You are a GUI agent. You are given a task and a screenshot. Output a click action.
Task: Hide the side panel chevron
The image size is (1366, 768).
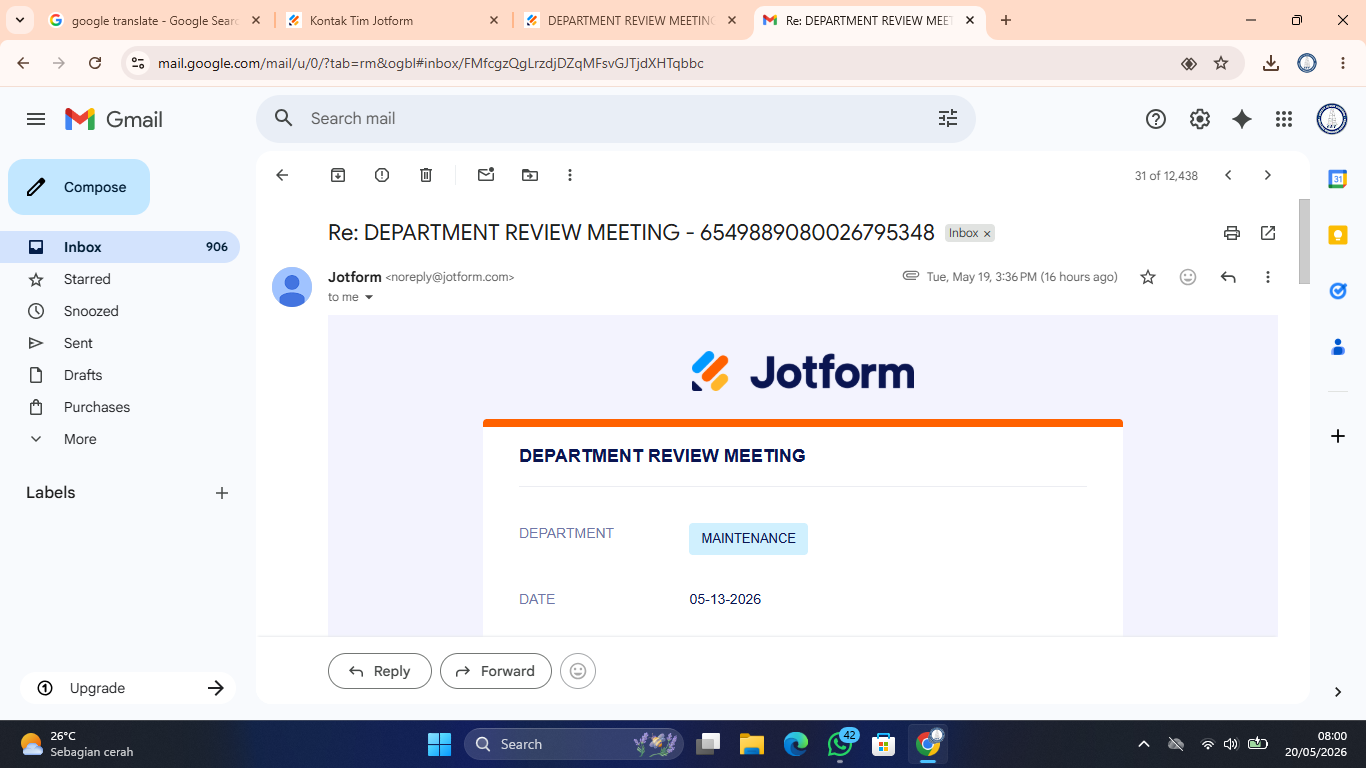click(x=1338, y=692)
